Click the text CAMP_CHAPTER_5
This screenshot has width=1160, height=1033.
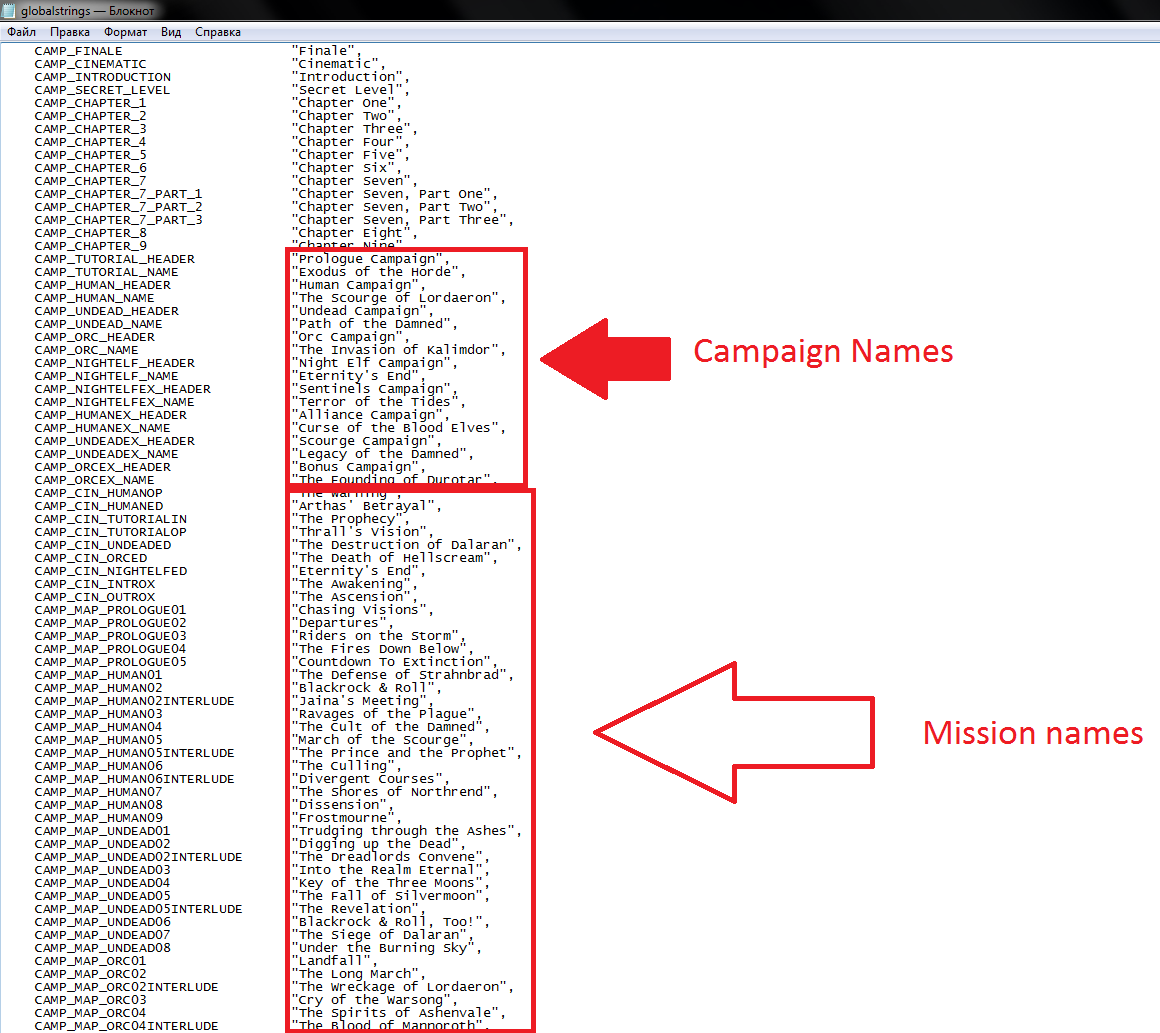coord(90,155)
